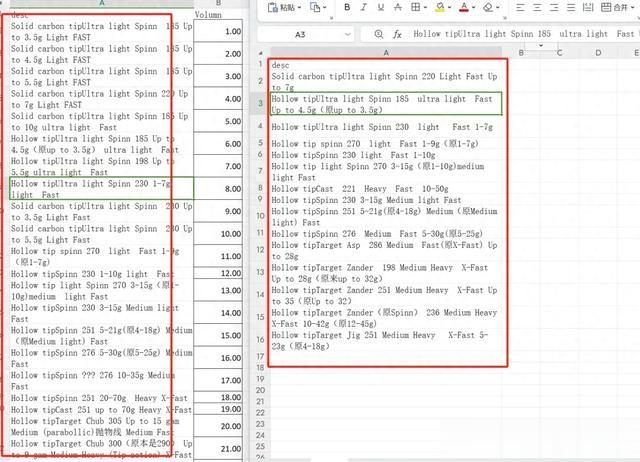Click cell 'Hollow tipSpinn 230 light Fast 1-10g' right sheet
The width and height of the screenshot is (640, 462).
[386, 155]
